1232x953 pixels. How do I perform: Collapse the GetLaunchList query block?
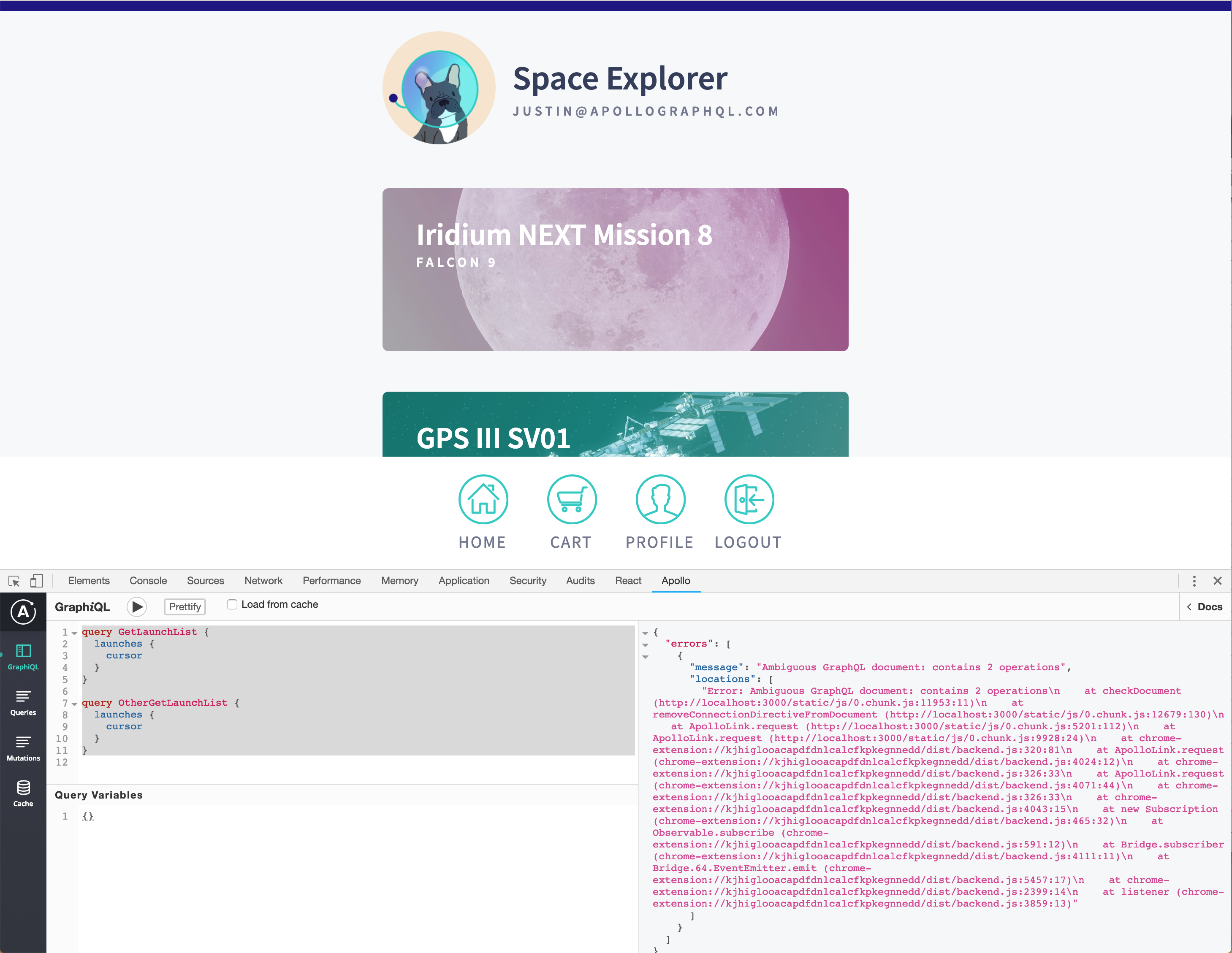pos(74,633)
